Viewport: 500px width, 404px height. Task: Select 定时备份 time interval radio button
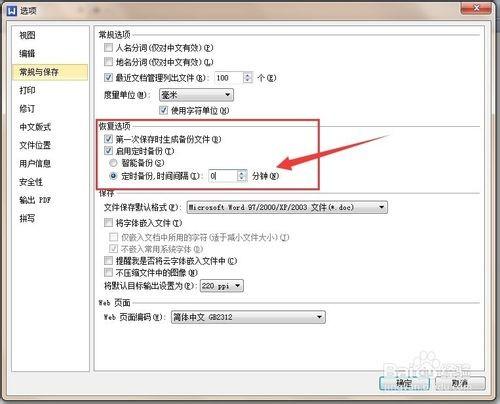(113, 176)
